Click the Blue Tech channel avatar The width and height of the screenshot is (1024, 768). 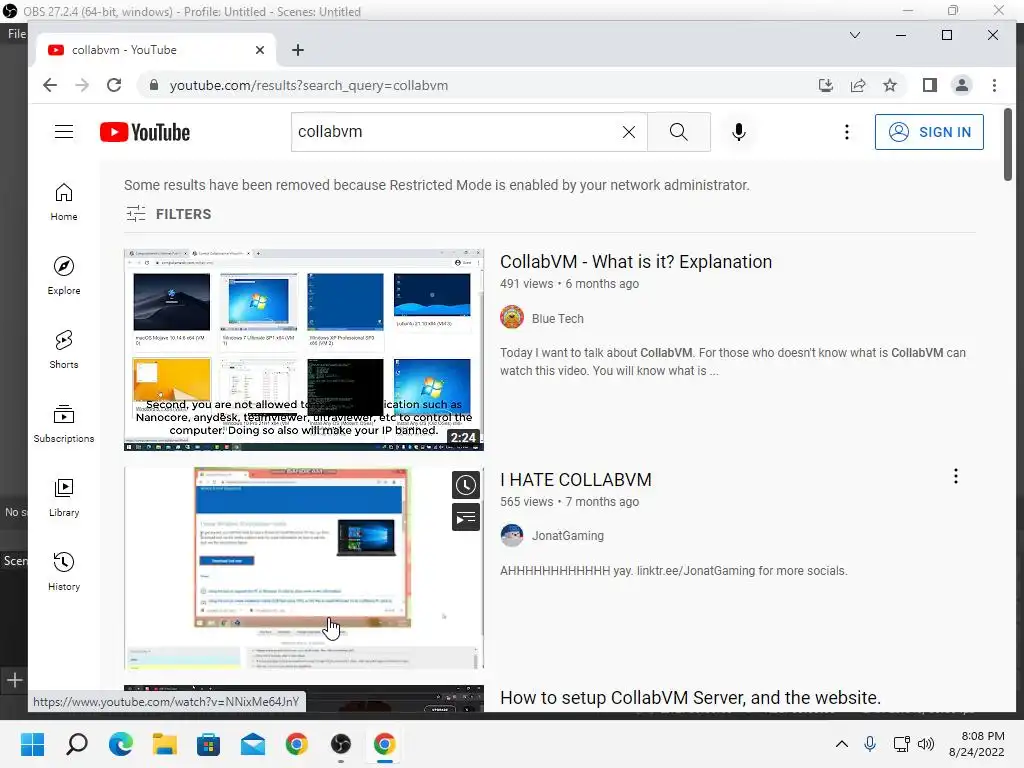point(512,317)
